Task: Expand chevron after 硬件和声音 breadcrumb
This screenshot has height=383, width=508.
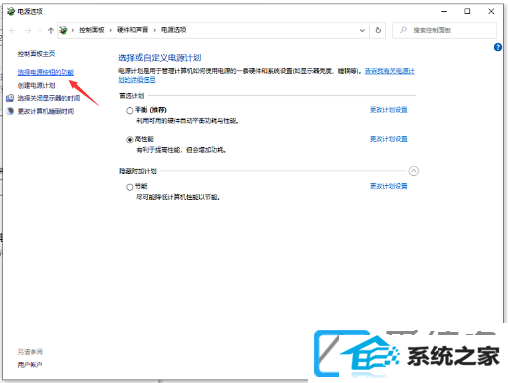Action: tap(155, 30)
